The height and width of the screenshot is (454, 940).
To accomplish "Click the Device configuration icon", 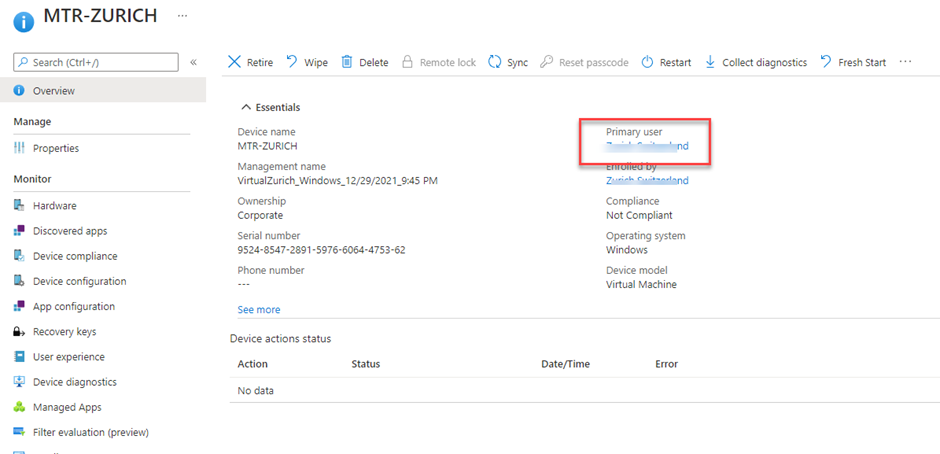I will point(19,281).
